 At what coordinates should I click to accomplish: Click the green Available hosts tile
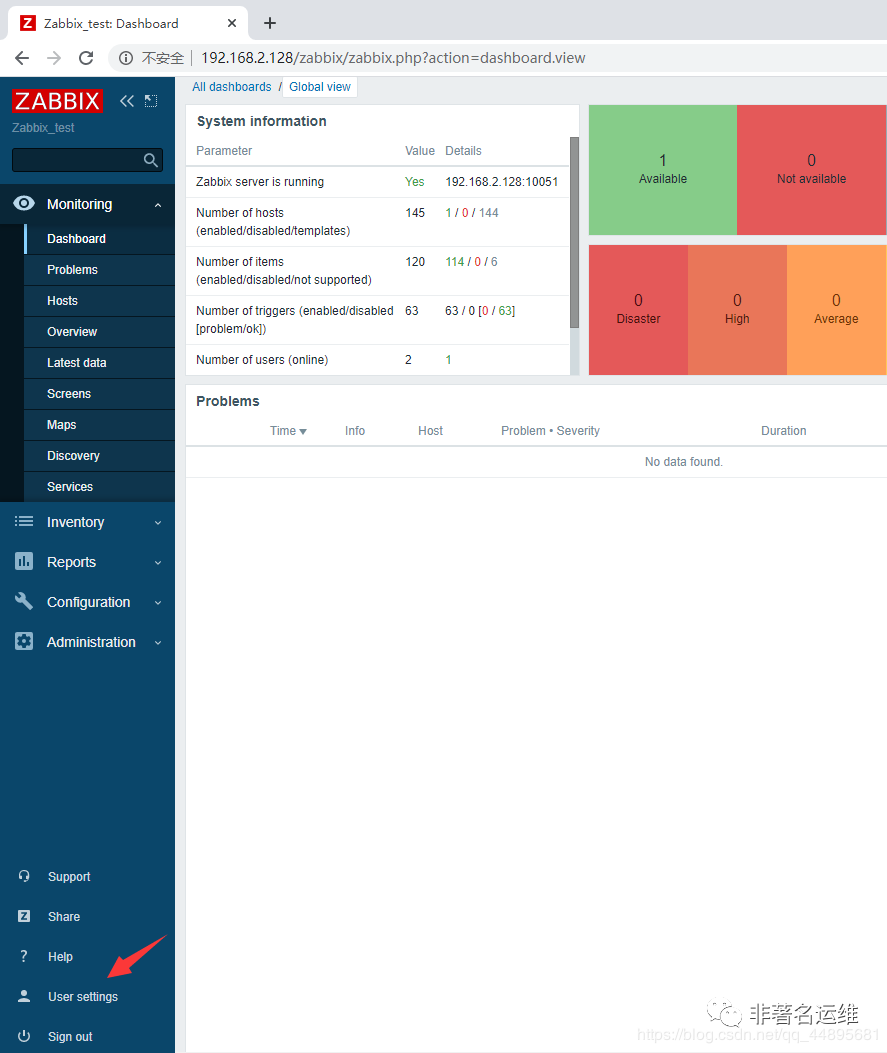pos(663,170)
